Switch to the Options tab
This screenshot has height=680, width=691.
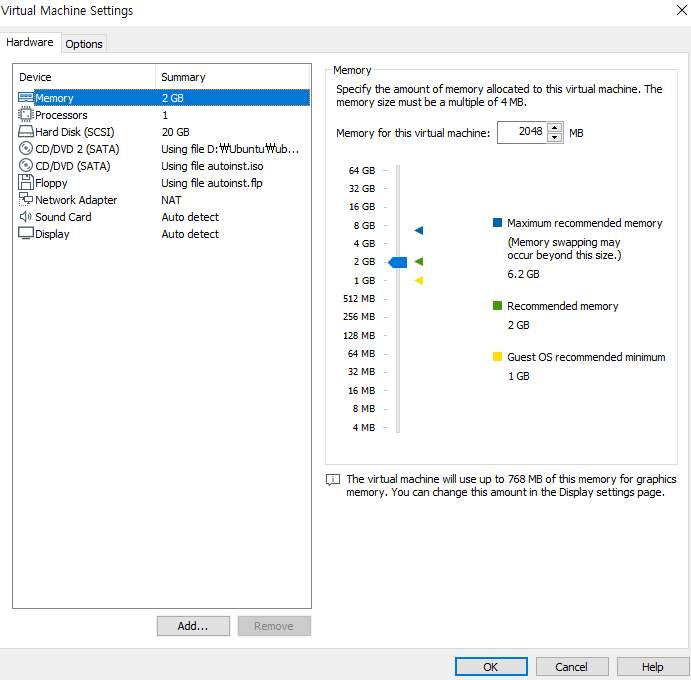84,44
